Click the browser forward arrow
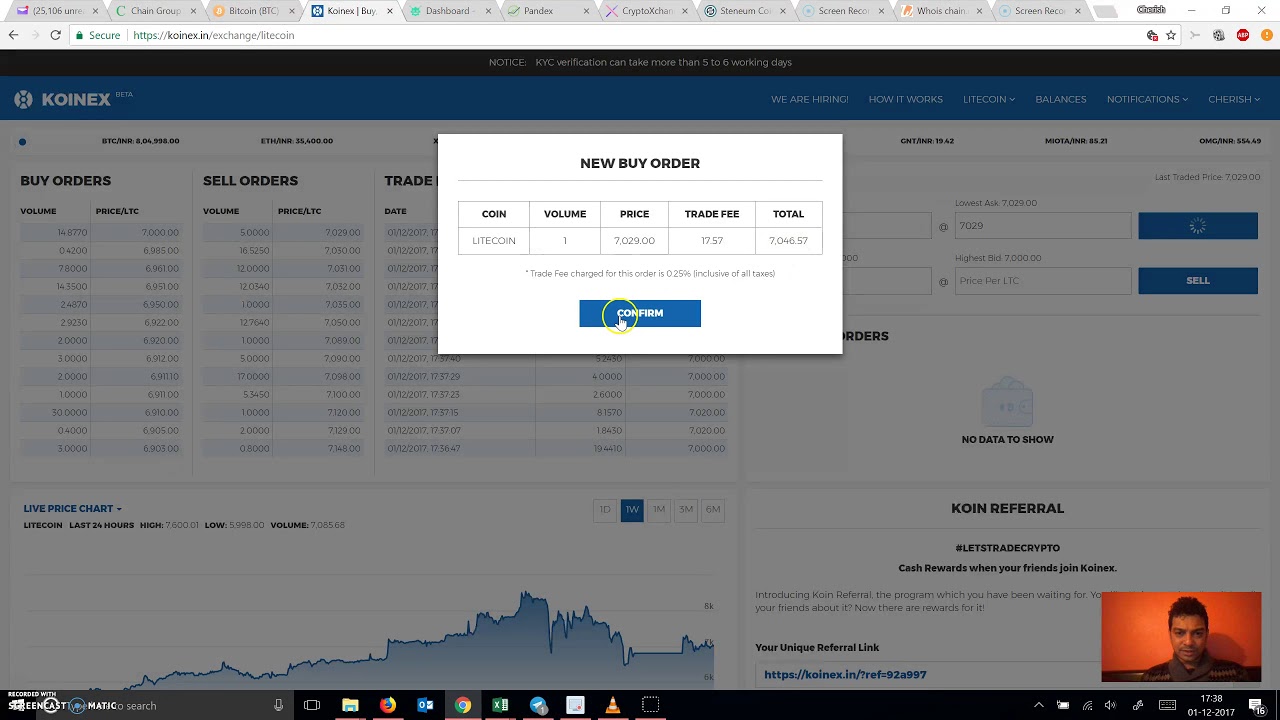 [35, 35]
